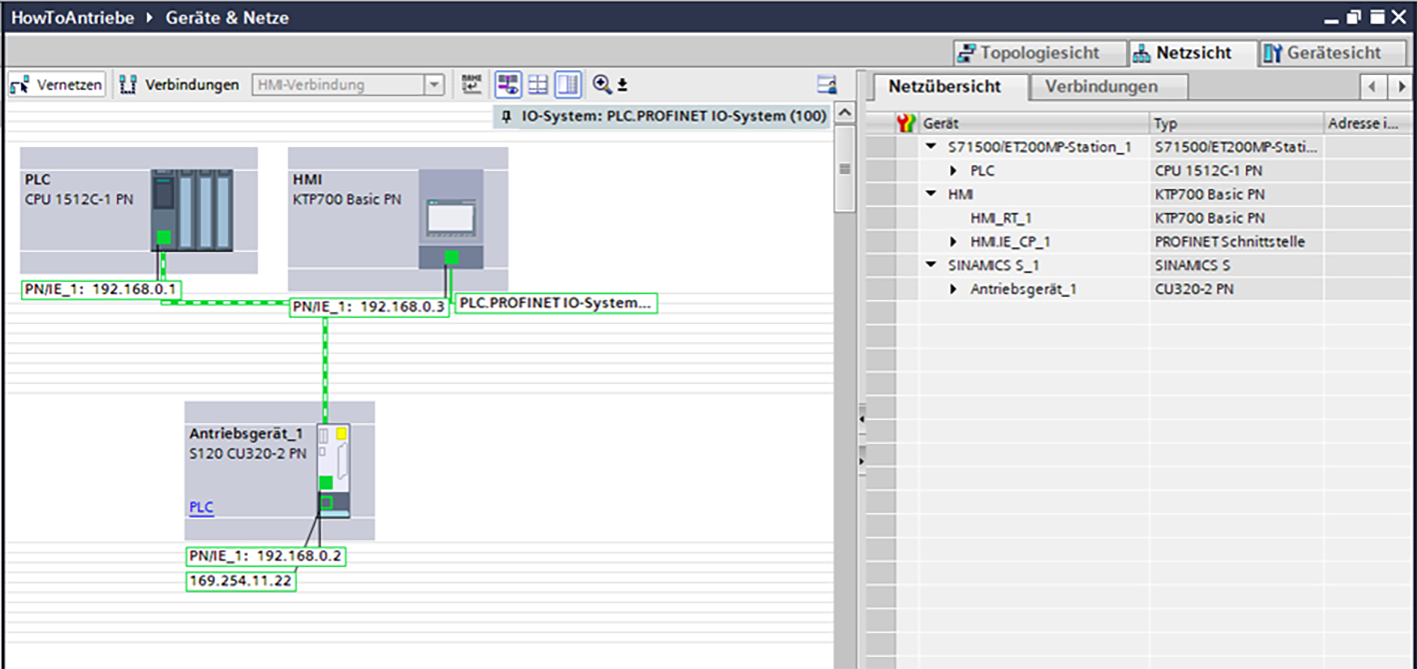
Task: Click the upper splitter collapse arrow
Action: click(861, 420)
